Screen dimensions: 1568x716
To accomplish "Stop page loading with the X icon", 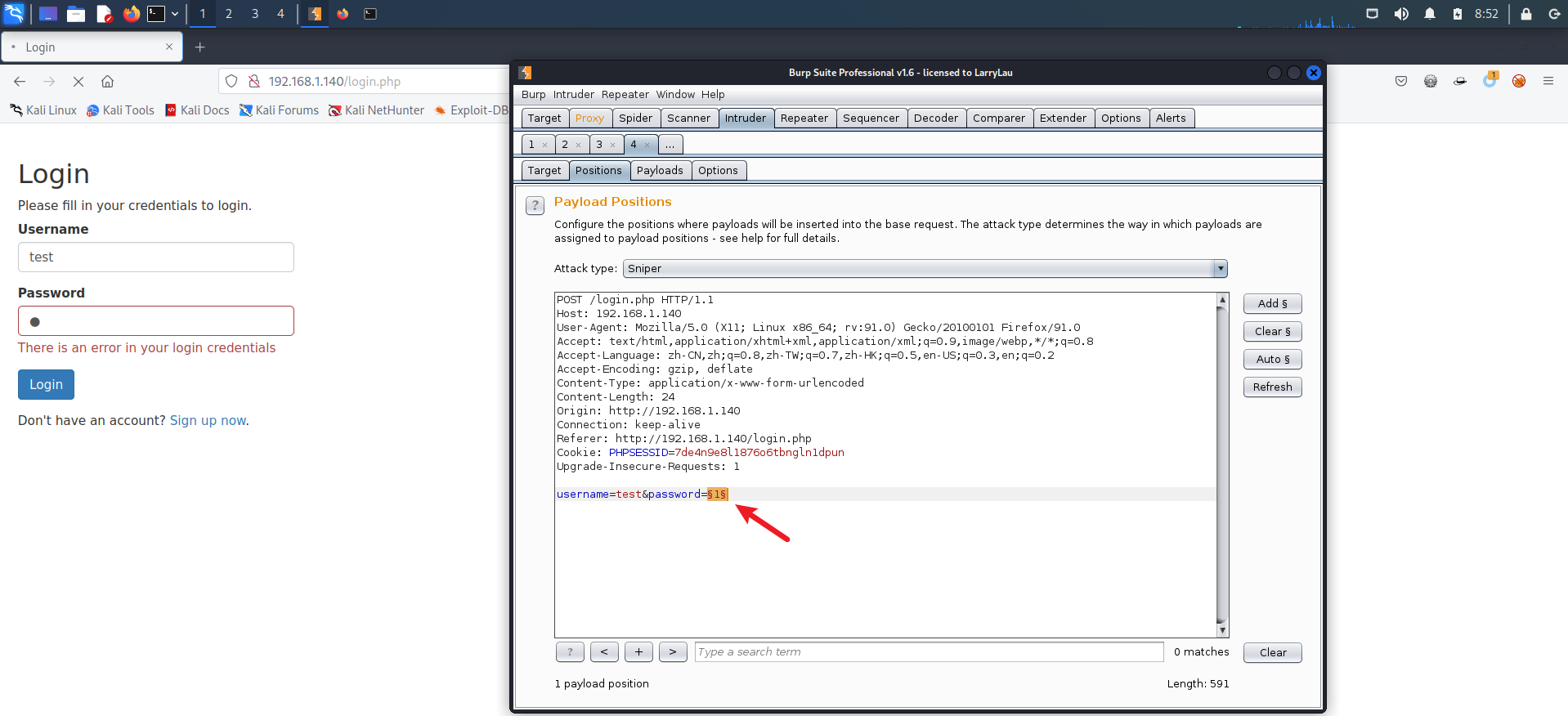I will point(78,82).
